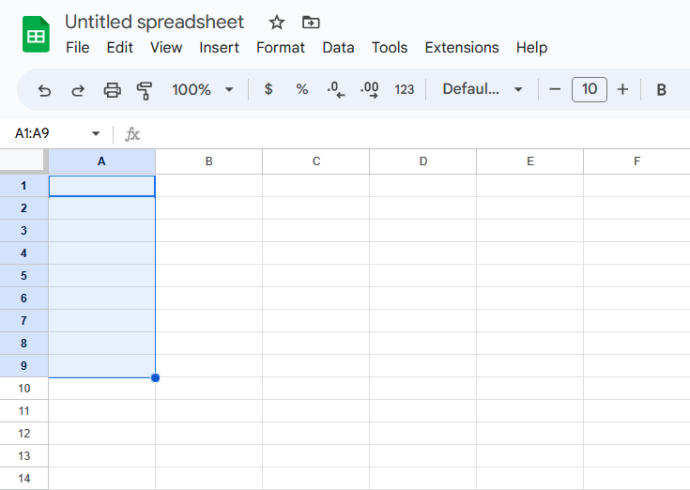Click the undo arrow icon

[x=44, y=90]
